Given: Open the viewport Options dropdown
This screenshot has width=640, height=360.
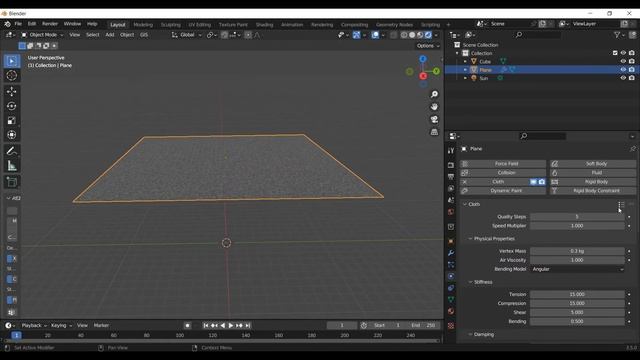Looking at the screenshot, I should tap(428, 46).
